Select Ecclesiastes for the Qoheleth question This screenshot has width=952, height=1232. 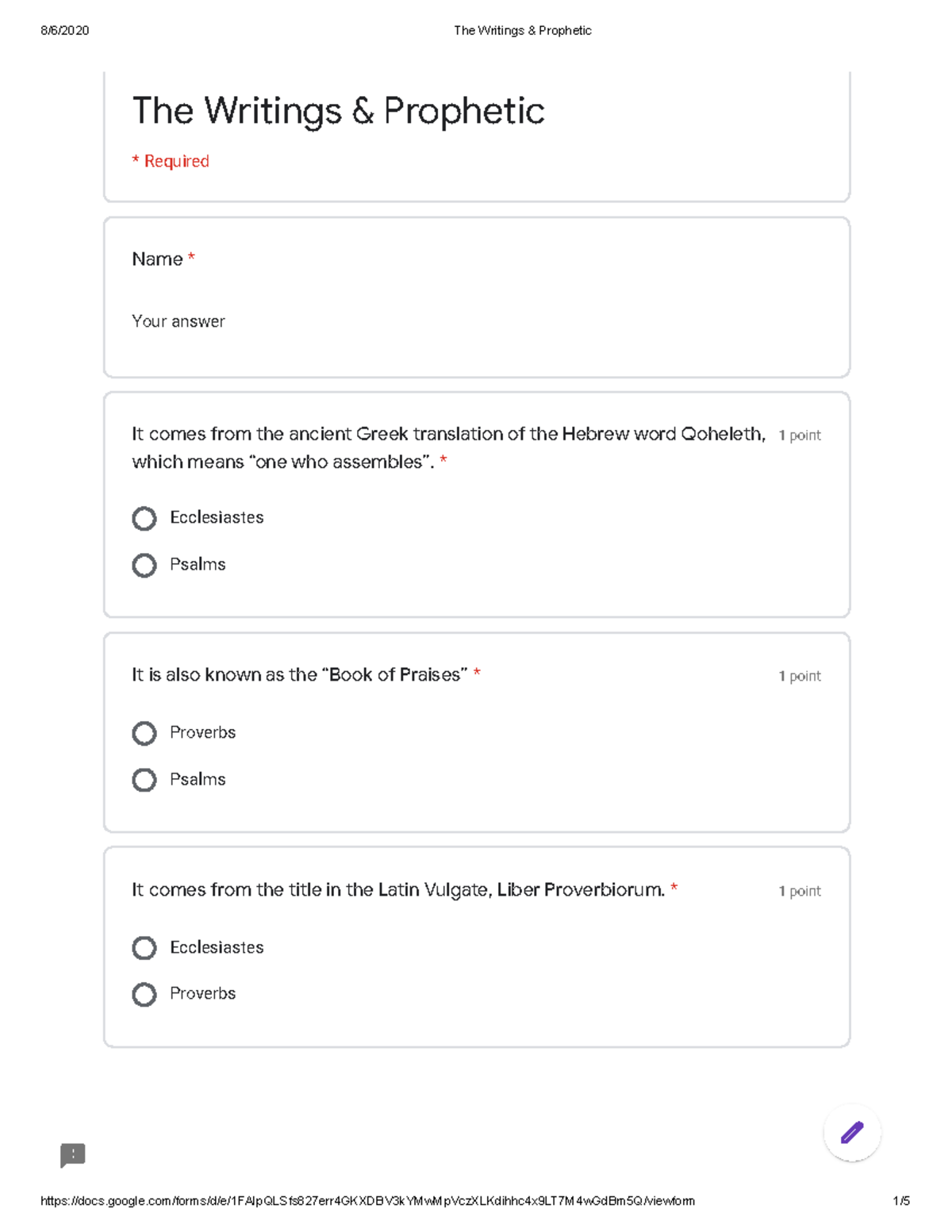click(144, 519)
